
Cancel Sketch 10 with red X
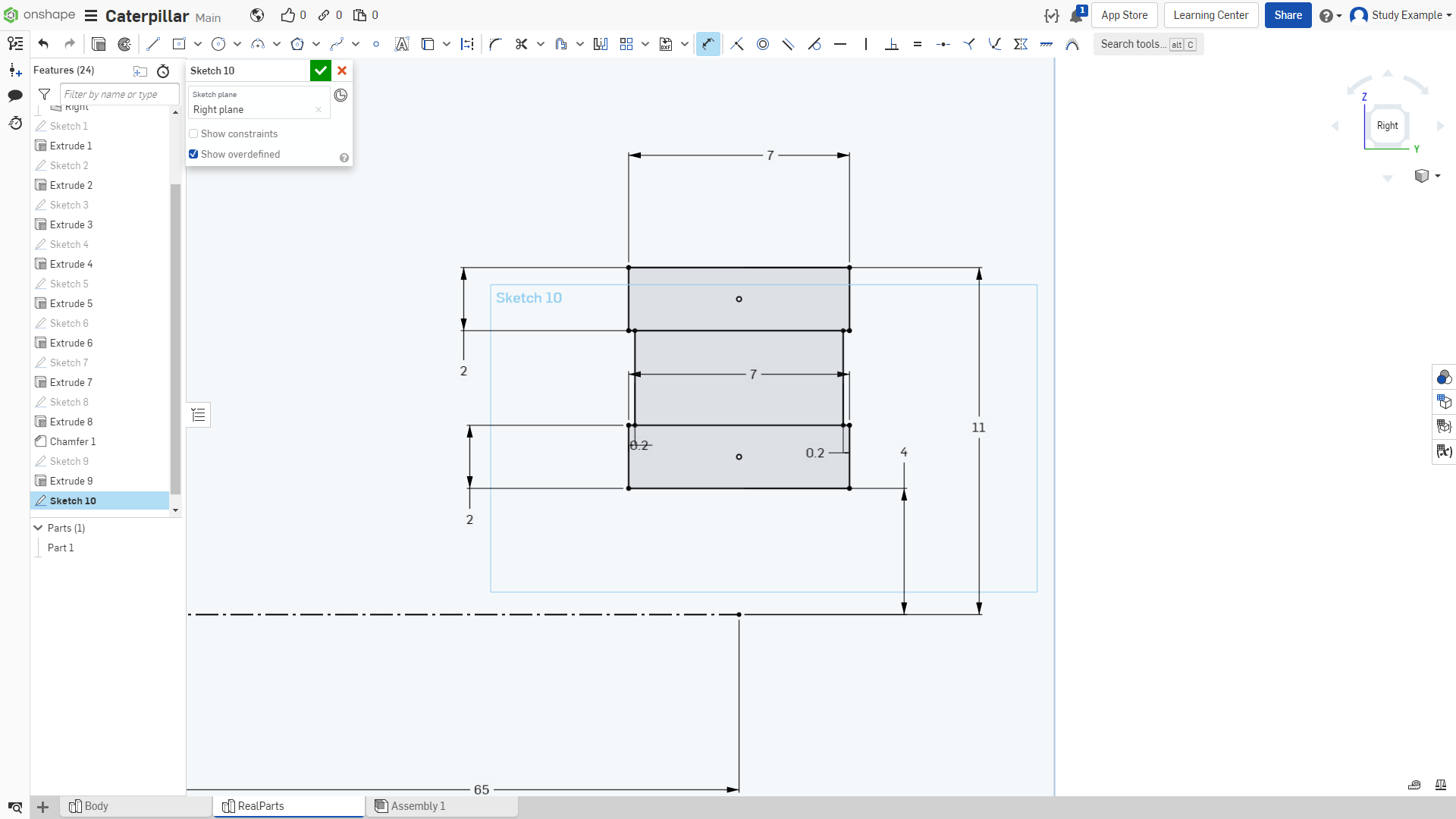click(x=342, y=71)
